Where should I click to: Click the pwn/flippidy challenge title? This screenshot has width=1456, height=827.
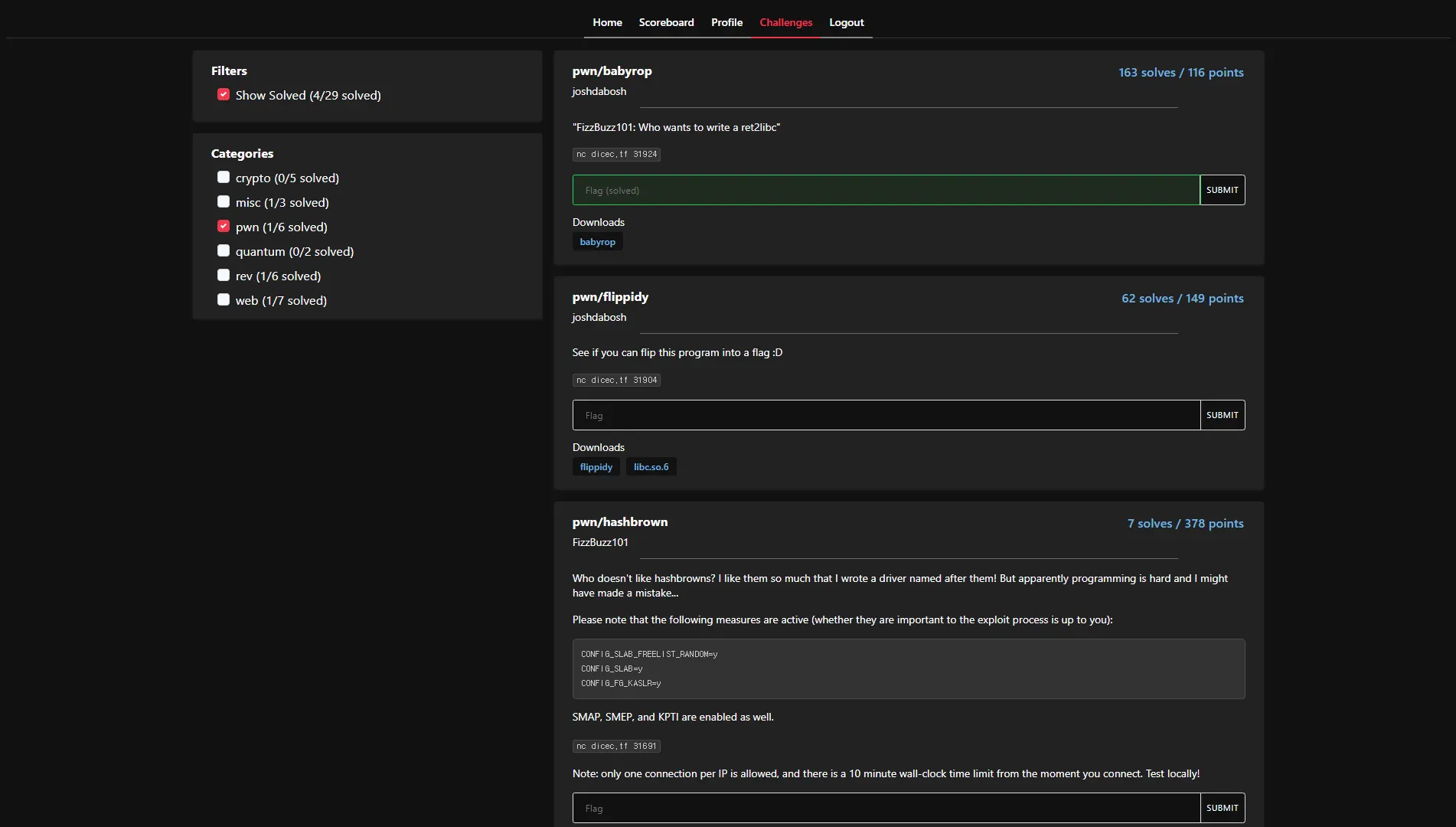point(610,297)
